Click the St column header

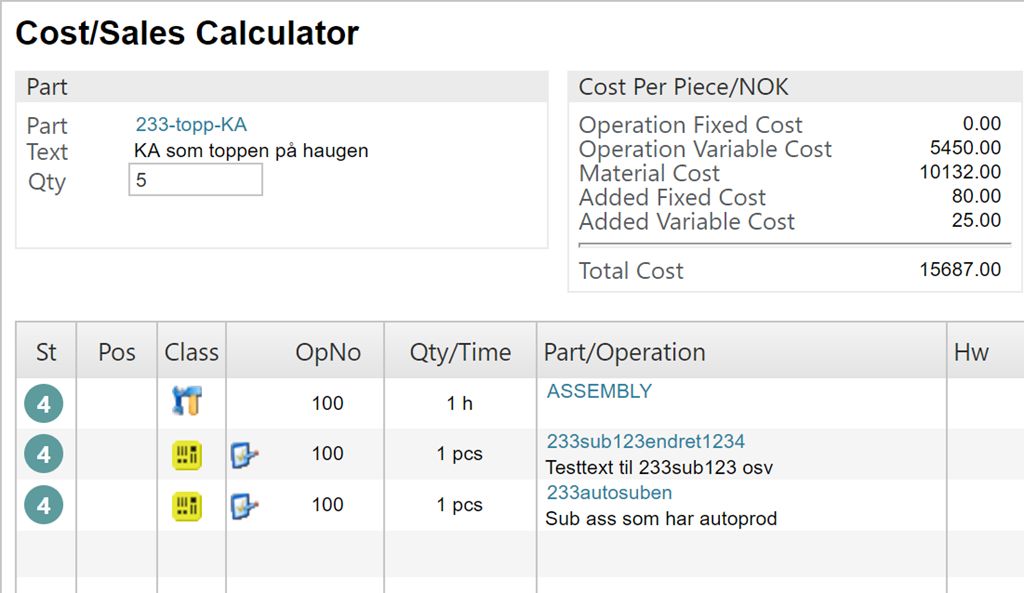coord(46,352)
